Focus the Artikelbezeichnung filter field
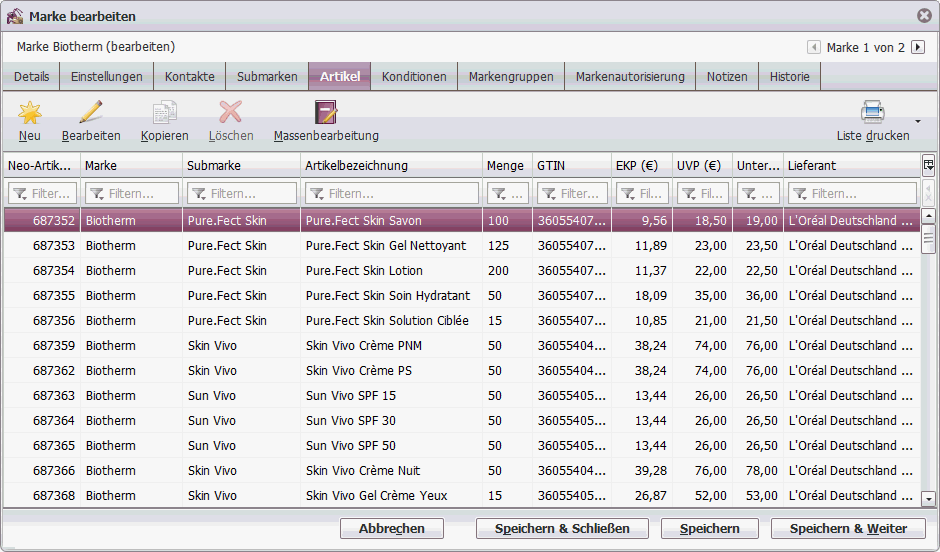The width and height of the screenshot is (940, 552). point(391,194)
